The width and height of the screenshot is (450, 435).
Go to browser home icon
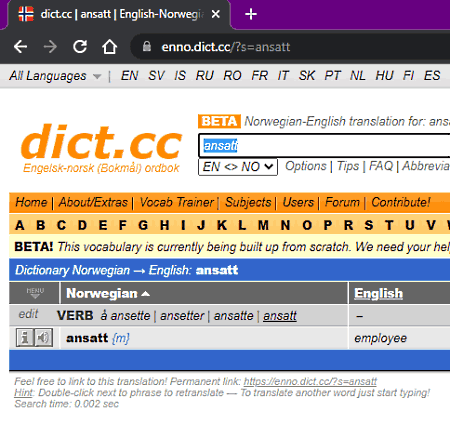point(109,47)
